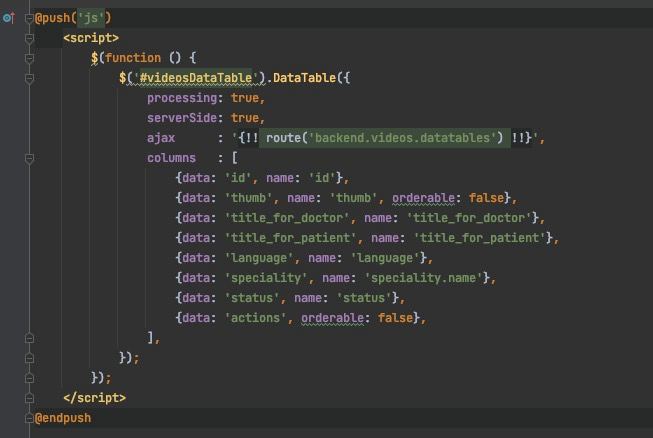
Task: Click the name: 'status' string
Action: coord(364,298)
